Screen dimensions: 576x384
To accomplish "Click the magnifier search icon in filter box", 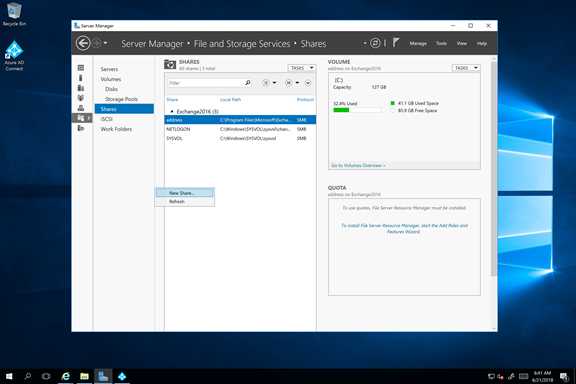I will click(248, 83).
